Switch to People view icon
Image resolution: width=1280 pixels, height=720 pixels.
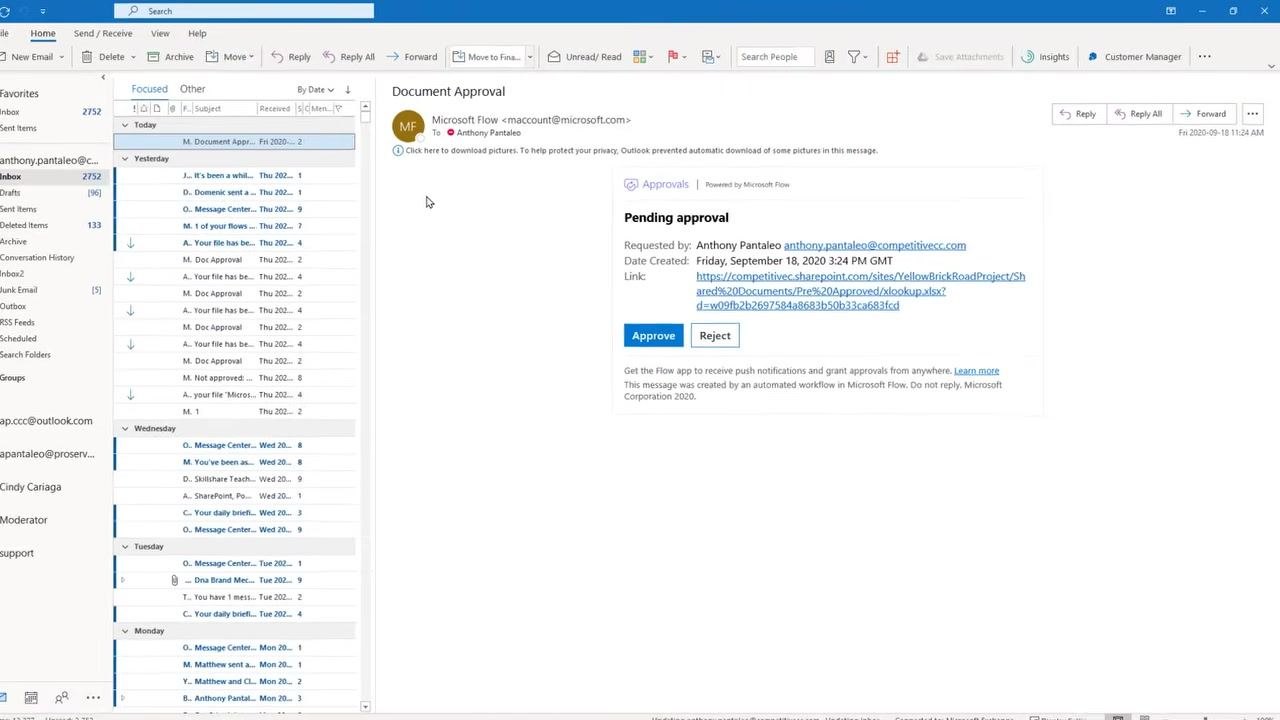62,698
